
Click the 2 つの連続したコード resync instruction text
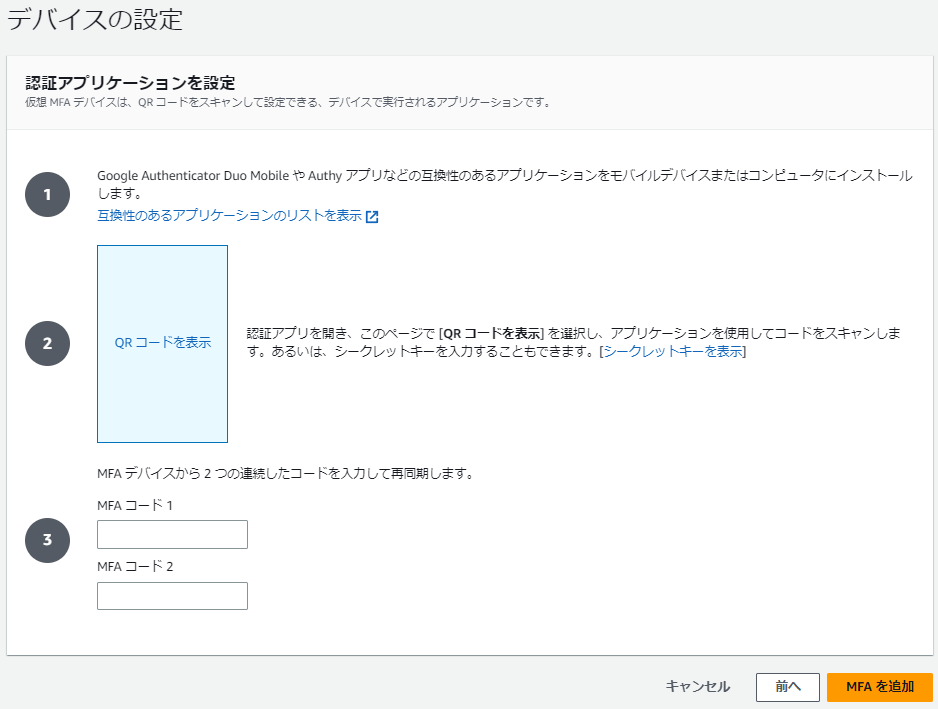click(x=285, y=473)
